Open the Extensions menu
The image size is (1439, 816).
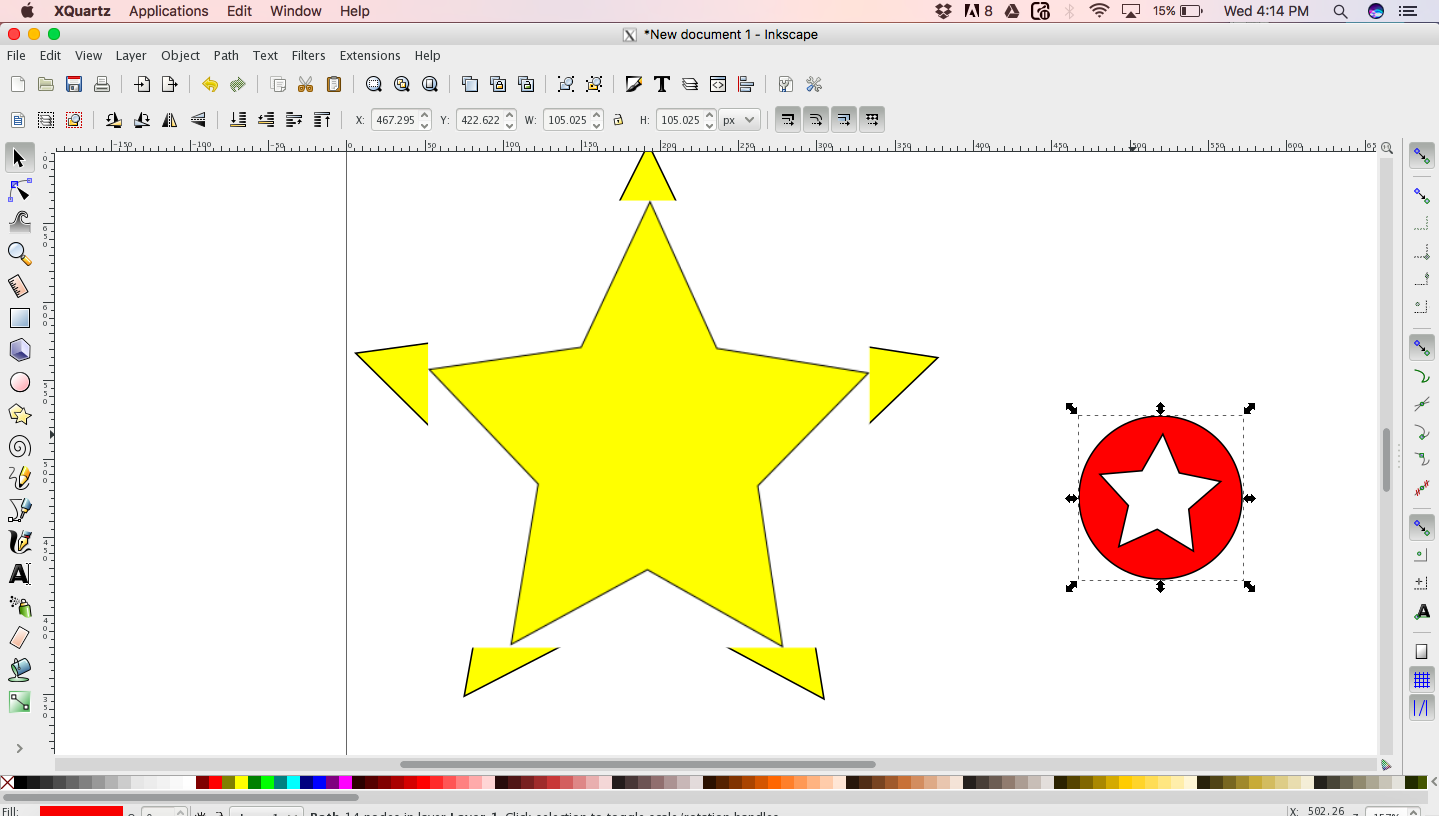370,56
